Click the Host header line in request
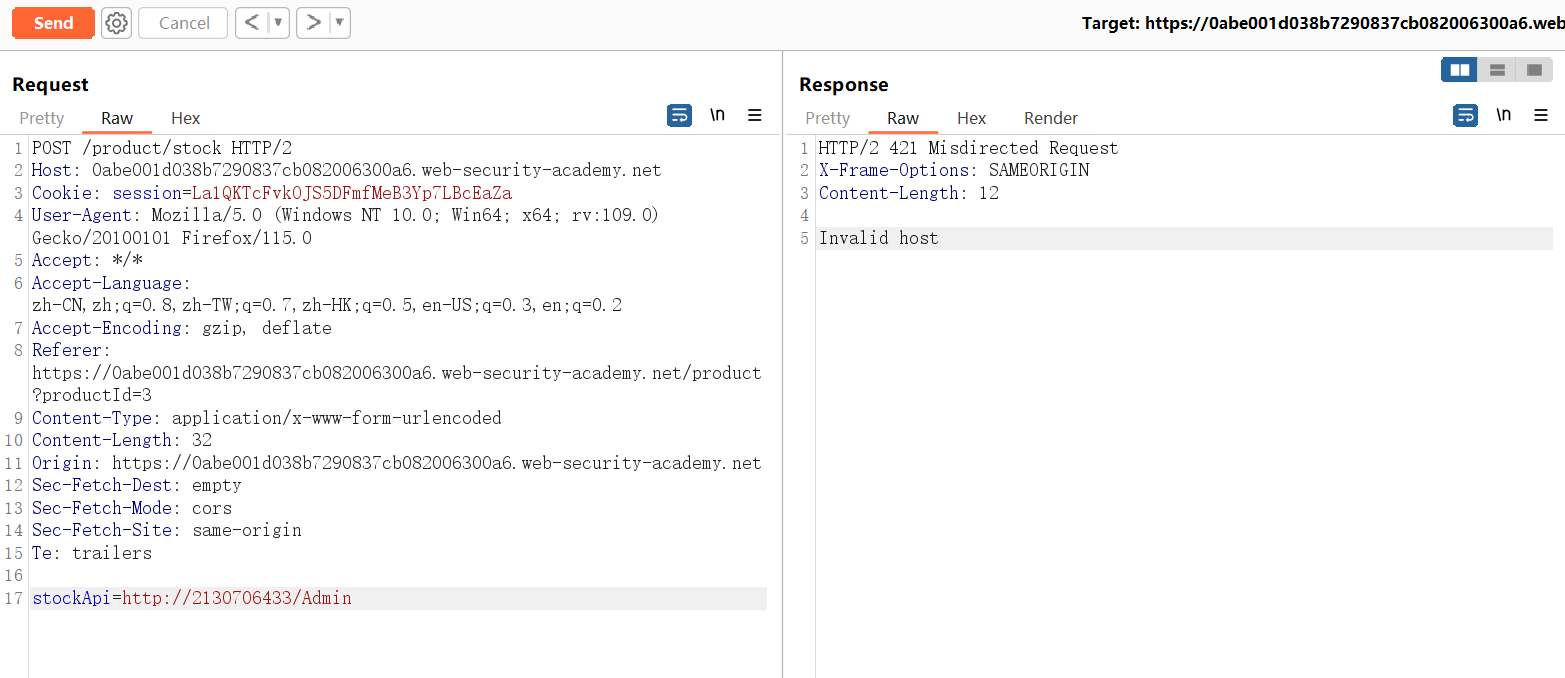This screenshot has width=1565, height=678. point(347,170)
